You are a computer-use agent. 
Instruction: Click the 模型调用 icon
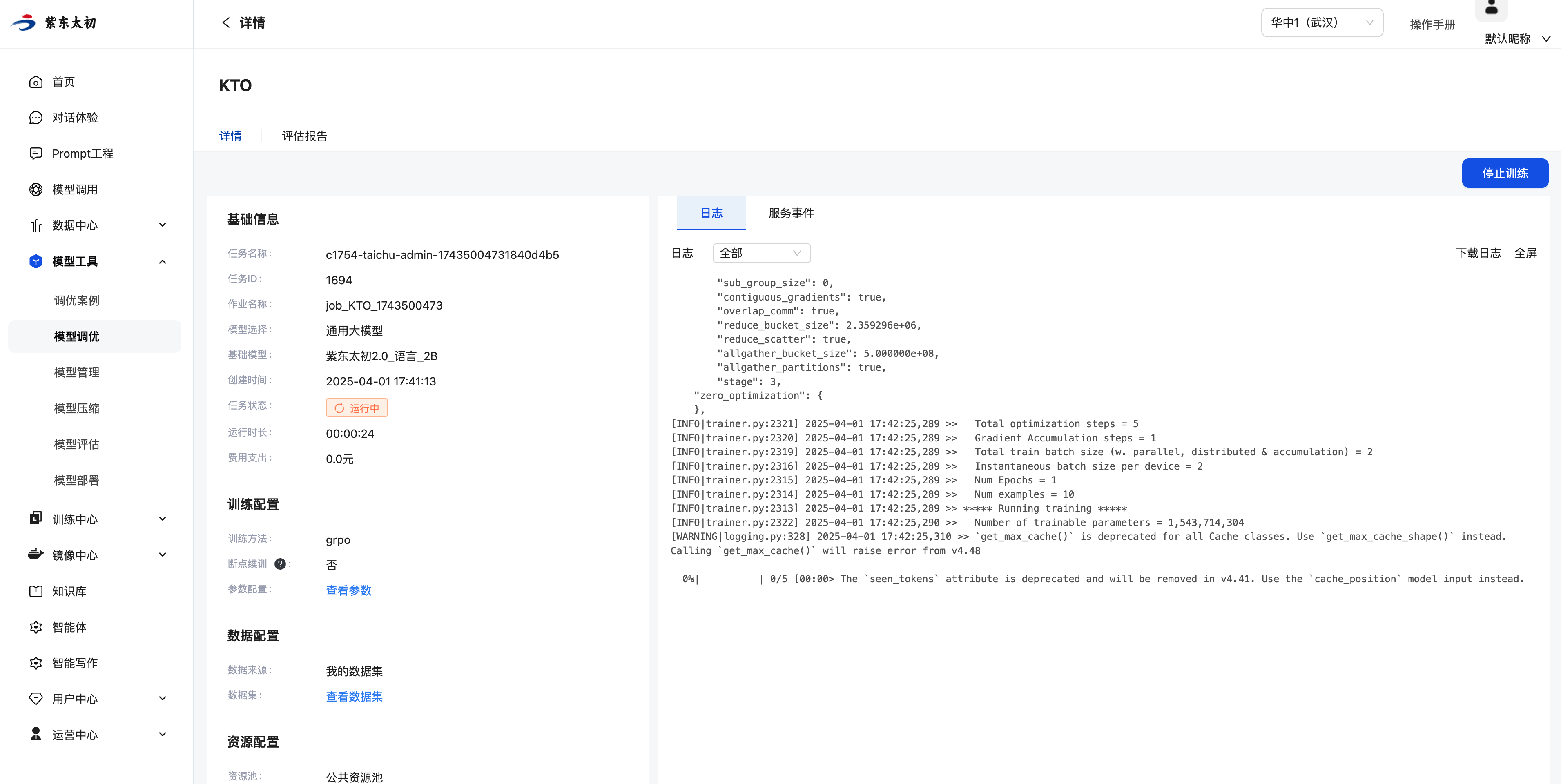coord(36,189)
